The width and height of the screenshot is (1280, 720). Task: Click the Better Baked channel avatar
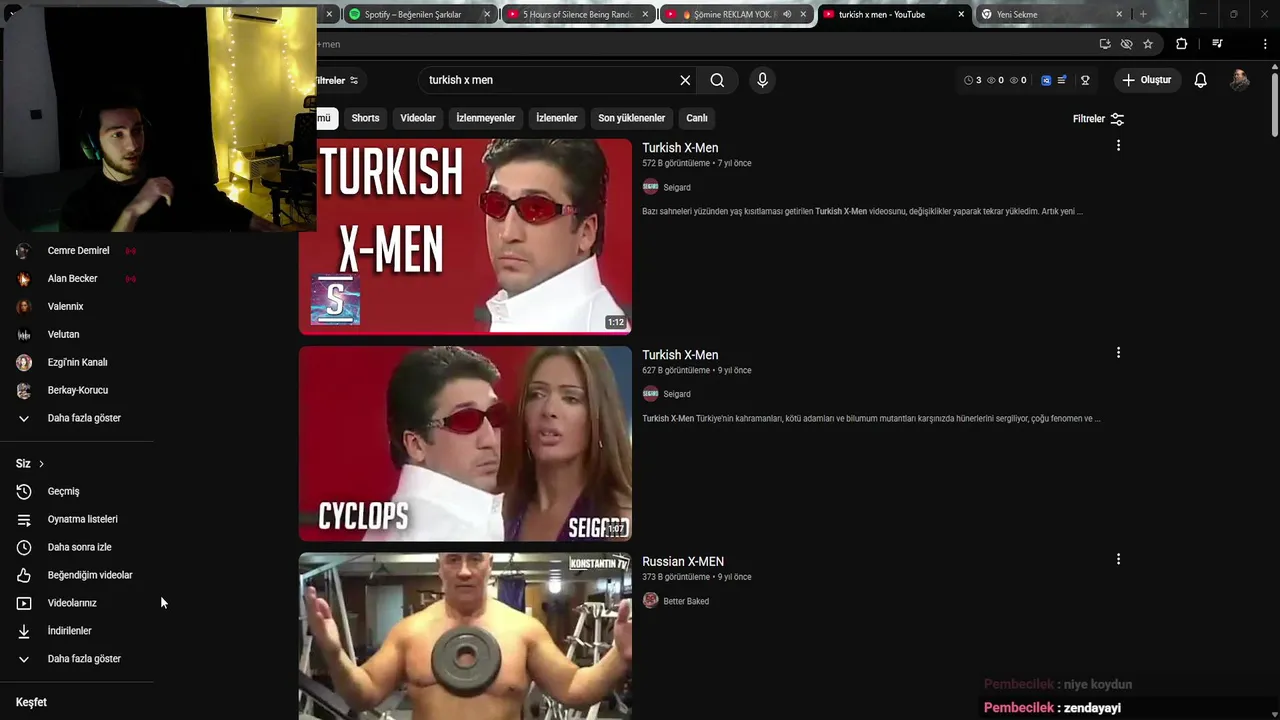(x=650, y=600)
